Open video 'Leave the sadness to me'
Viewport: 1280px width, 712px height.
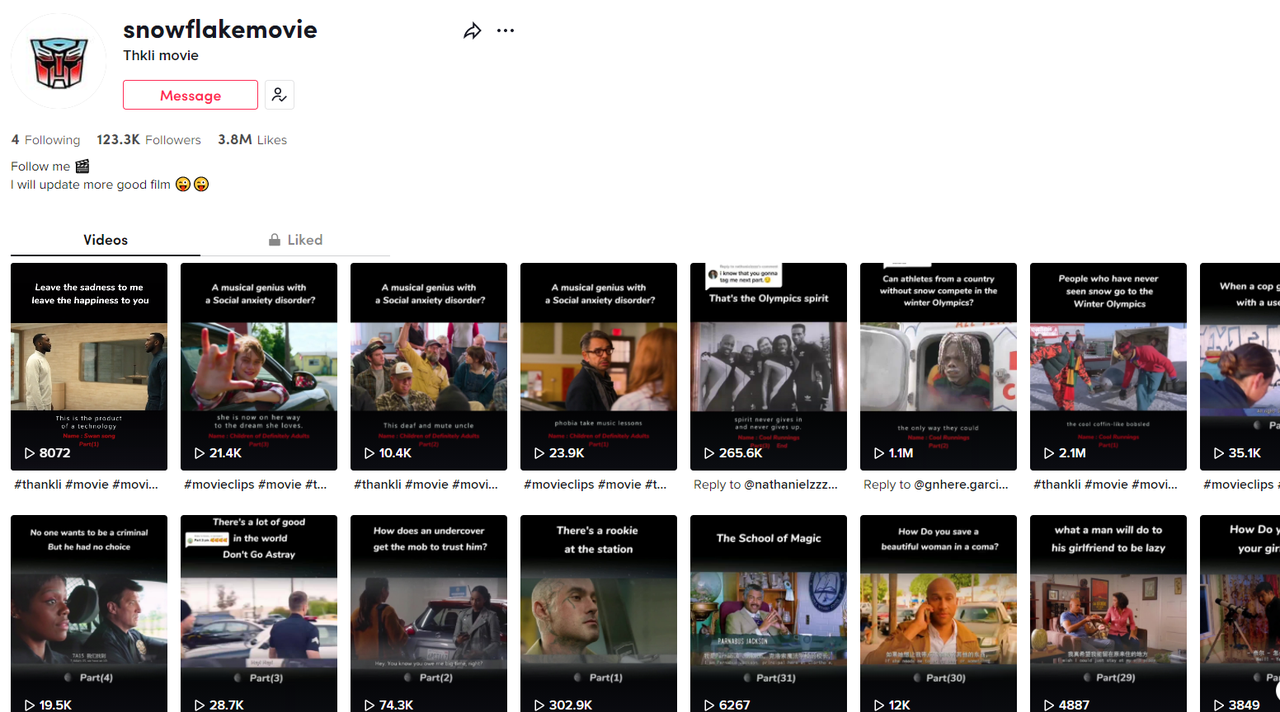(x=89, y=366)
